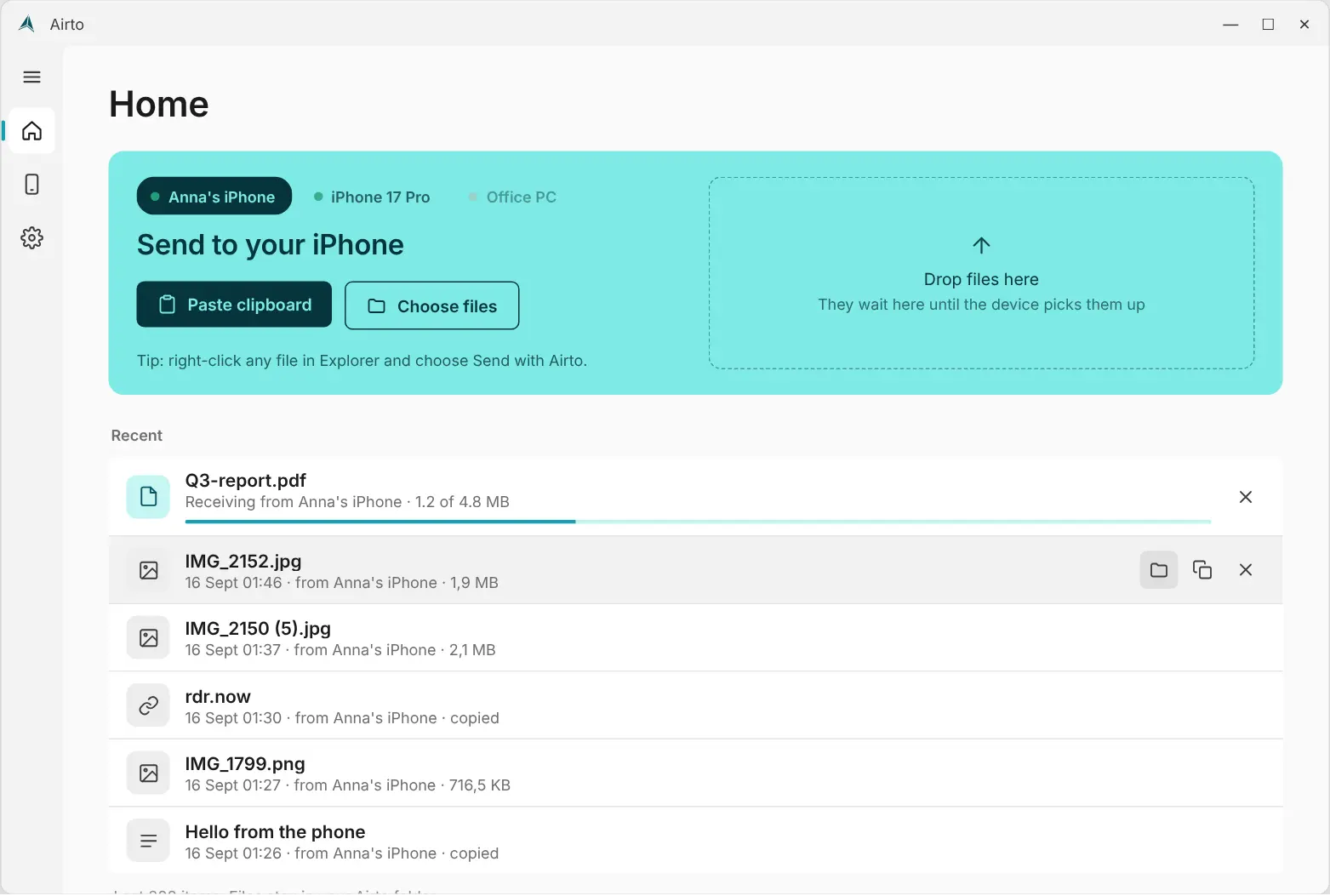Select the IMG_2150 (5).jpg file name
Viewport: 1330px width, 896px height.
(258, 629)
